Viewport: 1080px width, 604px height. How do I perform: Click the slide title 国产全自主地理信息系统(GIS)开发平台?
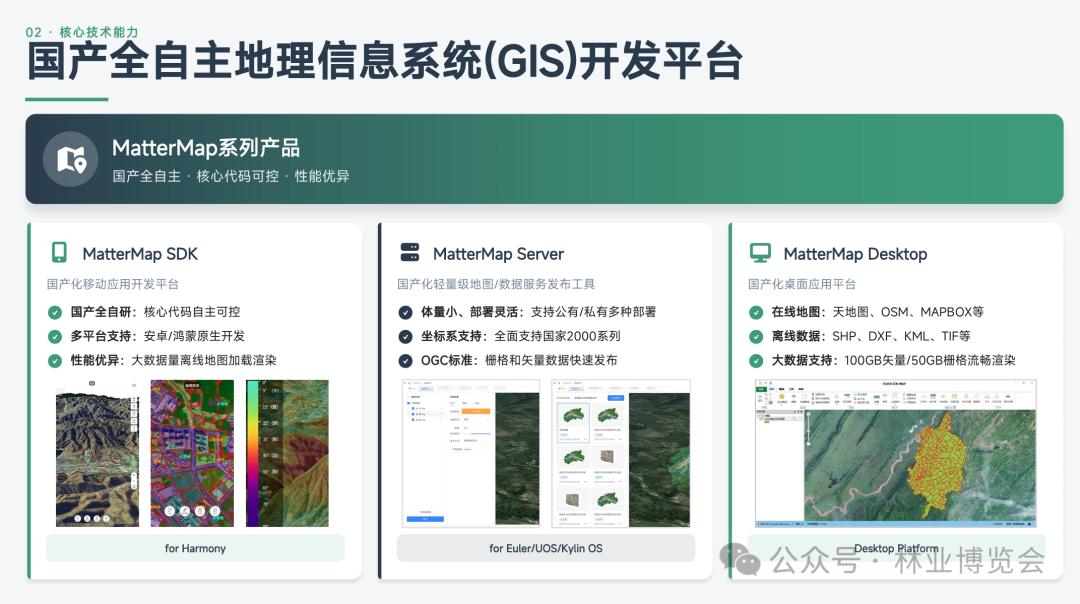click(x=384, y=61)
